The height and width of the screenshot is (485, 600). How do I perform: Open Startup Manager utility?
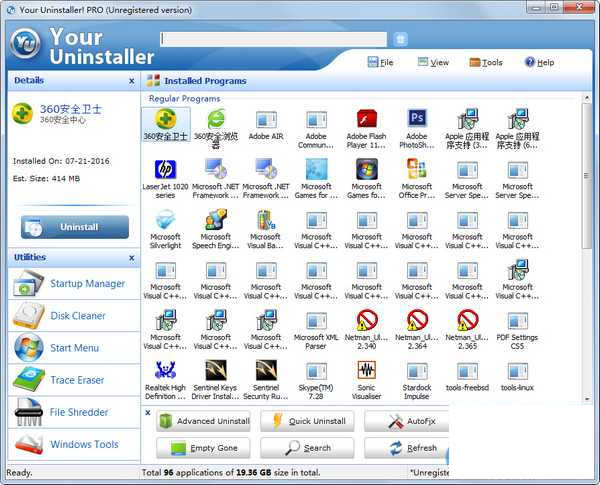coord(74,284)
